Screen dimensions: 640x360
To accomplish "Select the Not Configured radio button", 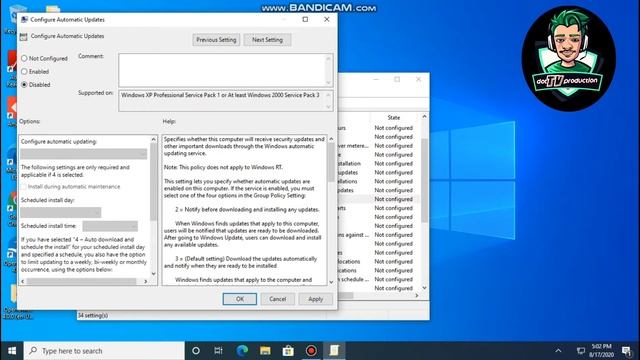I will [x=24, y=58].
